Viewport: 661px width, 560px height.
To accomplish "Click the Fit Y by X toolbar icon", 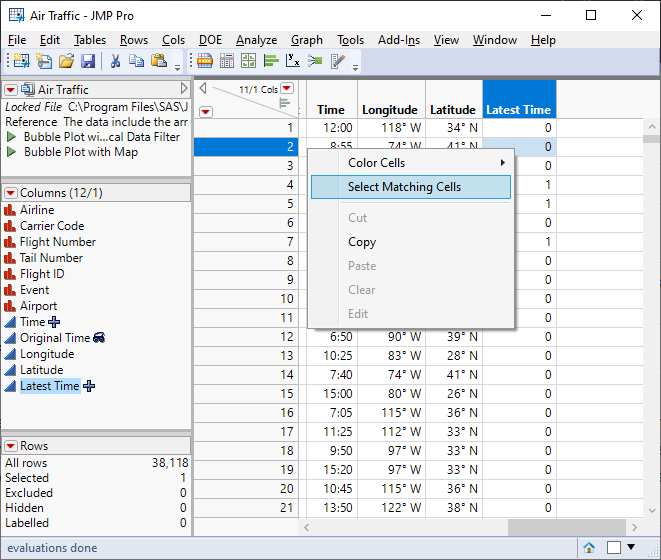I will (x=292, y=61).
